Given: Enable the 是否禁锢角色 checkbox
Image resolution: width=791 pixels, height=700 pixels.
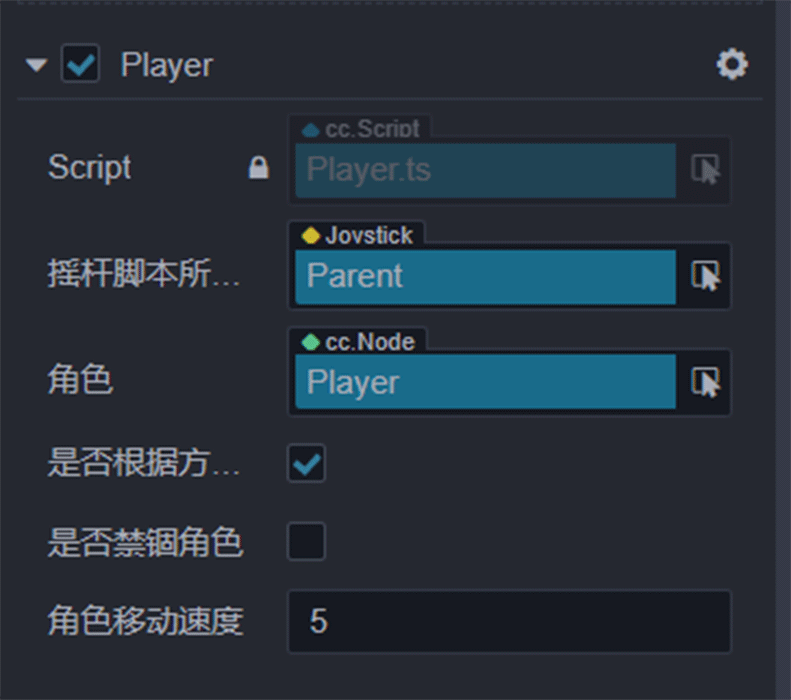Looking at the screenshot, I should tap(306, 542).
